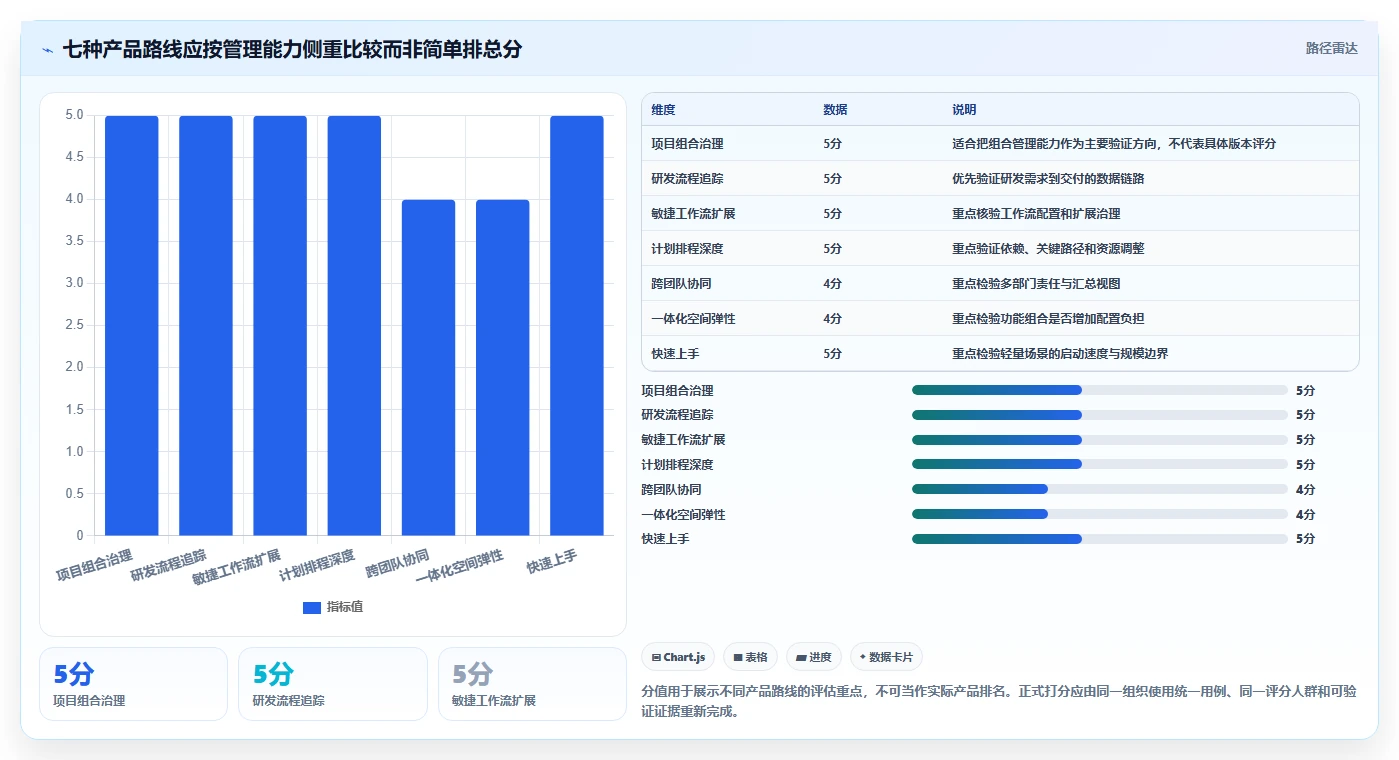1399x760 pixels.
Task: Click the lightning icon beside the title
Action: pos(48,50)
